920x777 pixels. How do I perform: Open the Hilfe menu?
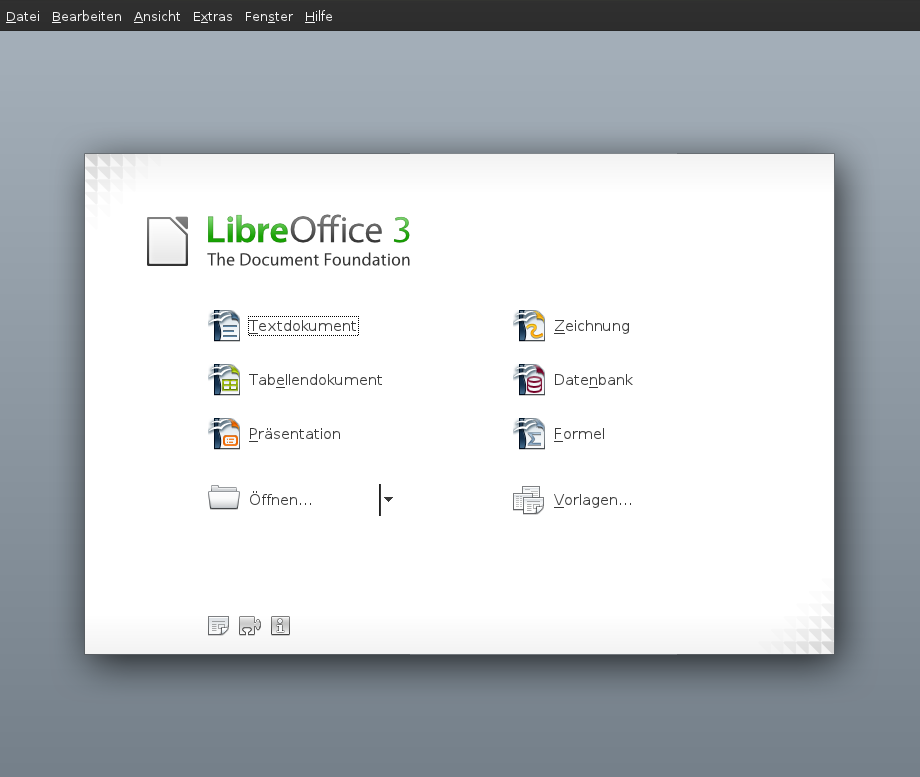point(319,16)
